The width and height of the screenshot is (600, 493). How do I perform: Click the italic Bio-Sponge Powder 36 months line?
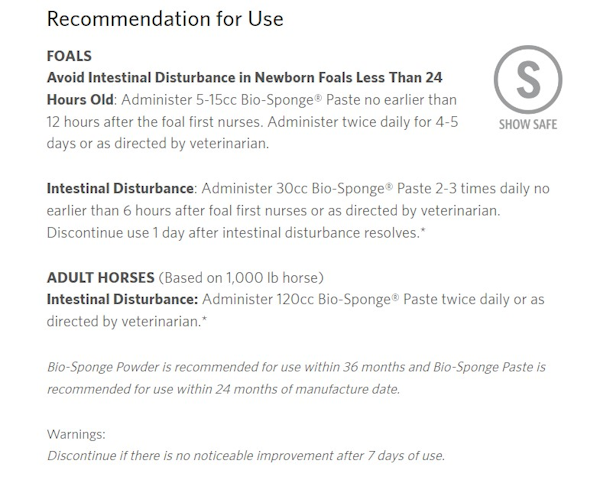click(x=296, y=367)
